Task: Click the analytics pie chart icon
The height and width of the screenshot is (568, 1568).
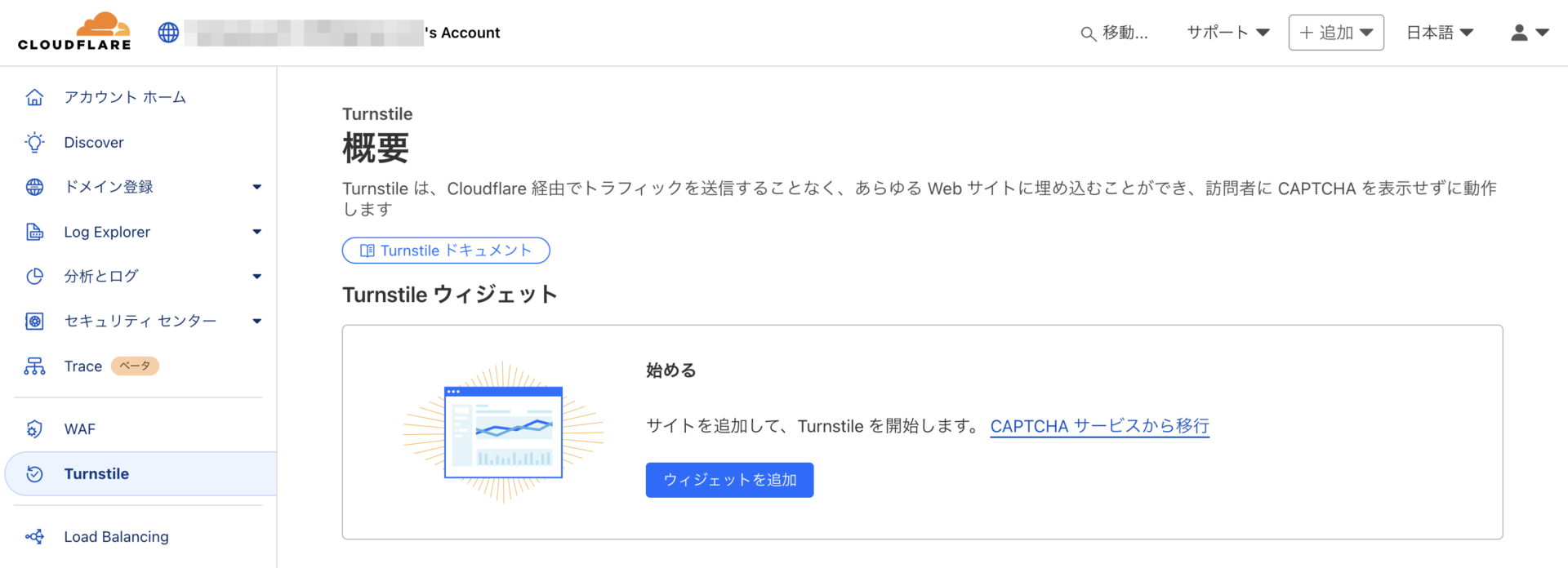Action: click(x=34, y=277)
